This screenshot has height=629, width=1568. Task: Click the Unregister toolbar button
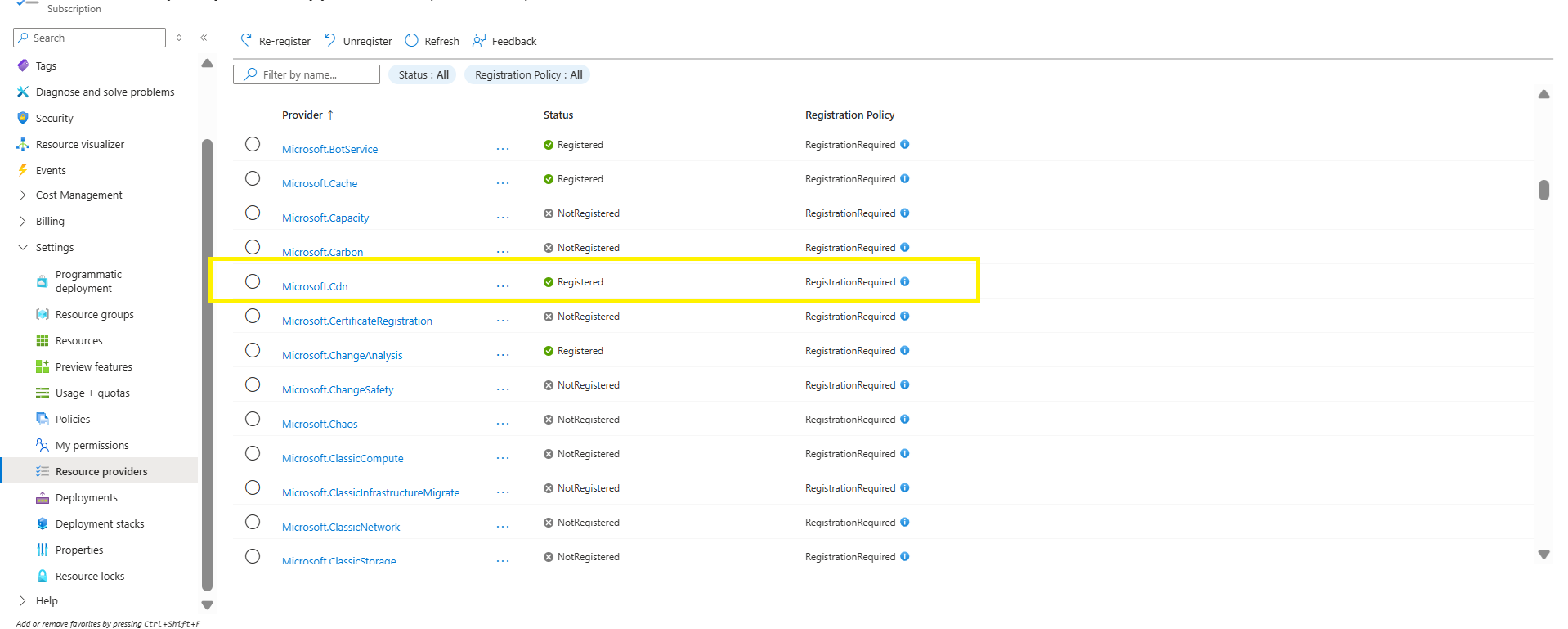358,41
